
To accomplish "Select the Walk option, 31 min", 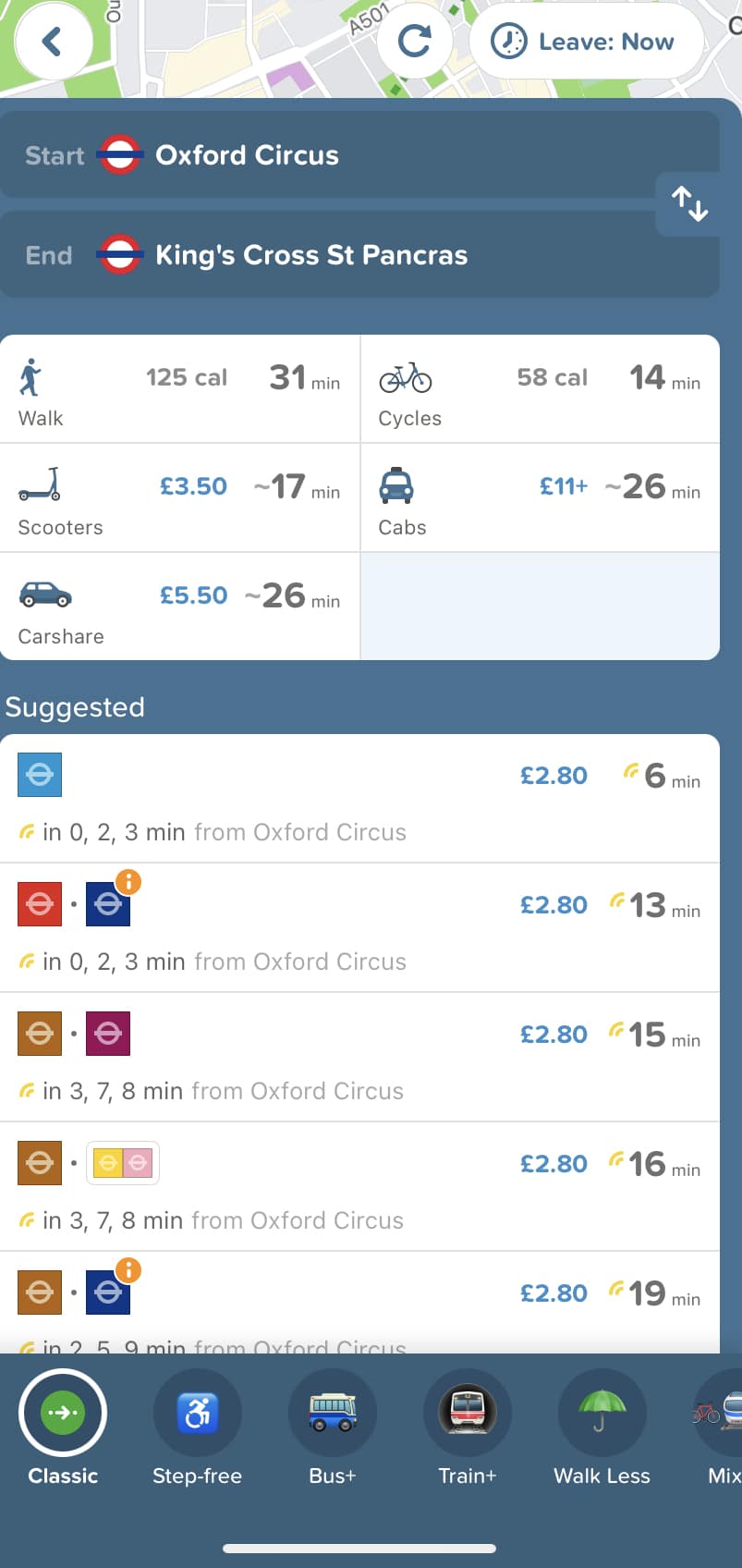I will click(179, 389).
